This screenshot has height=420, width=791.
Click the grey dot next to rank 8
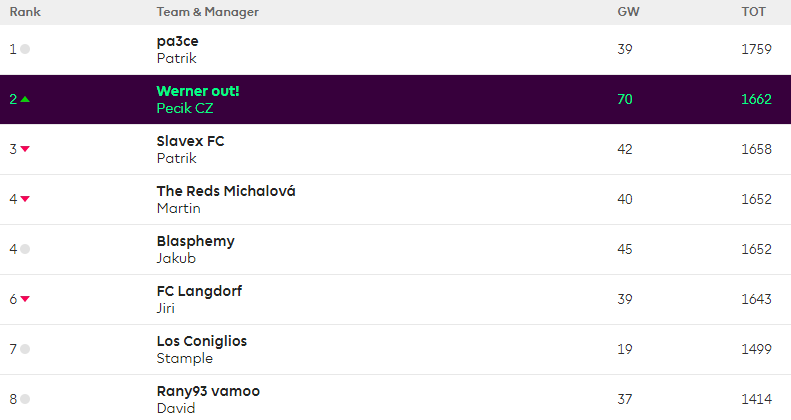[25, 399]
